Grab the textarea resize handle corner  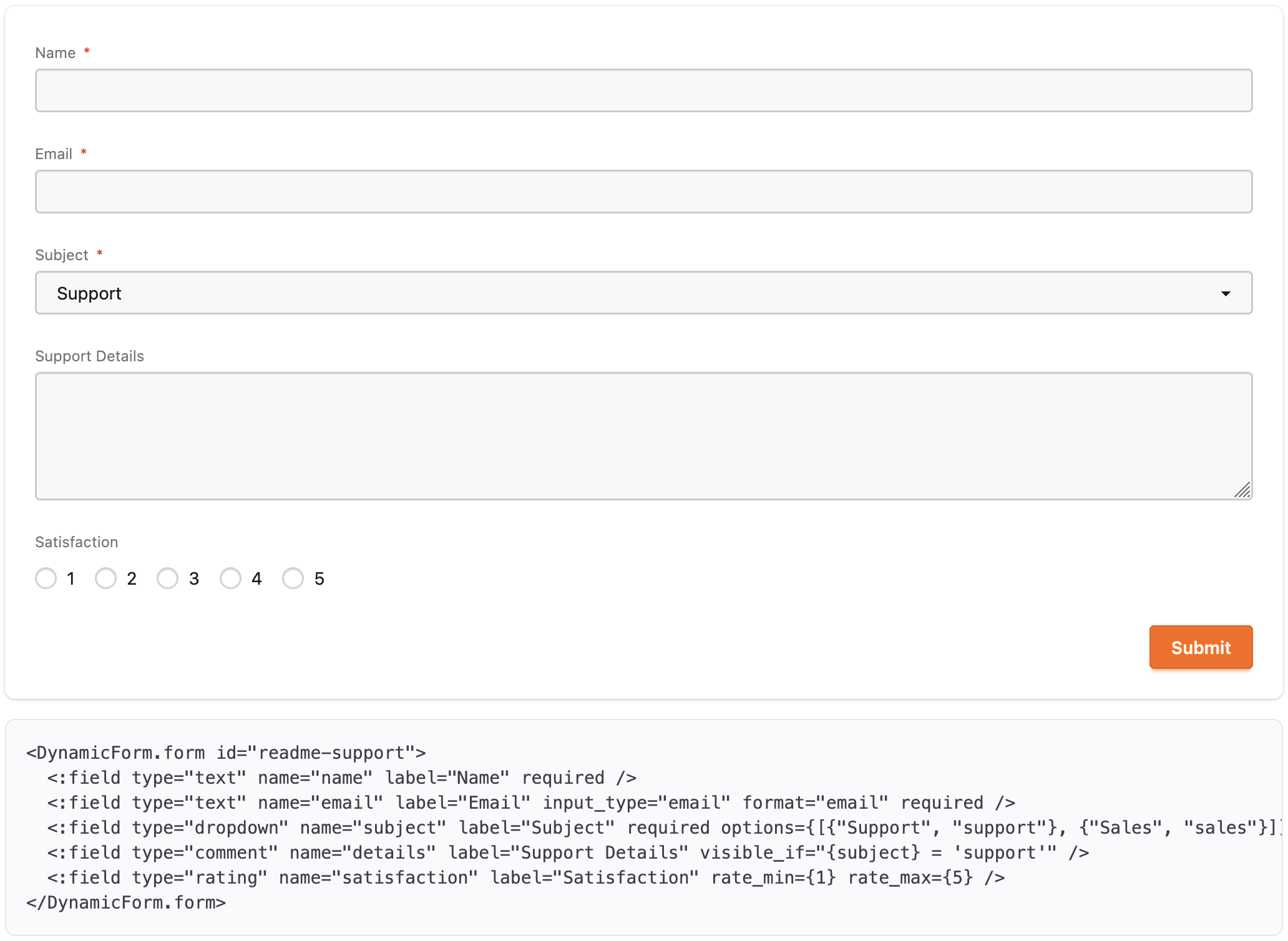coord(1242,490)
